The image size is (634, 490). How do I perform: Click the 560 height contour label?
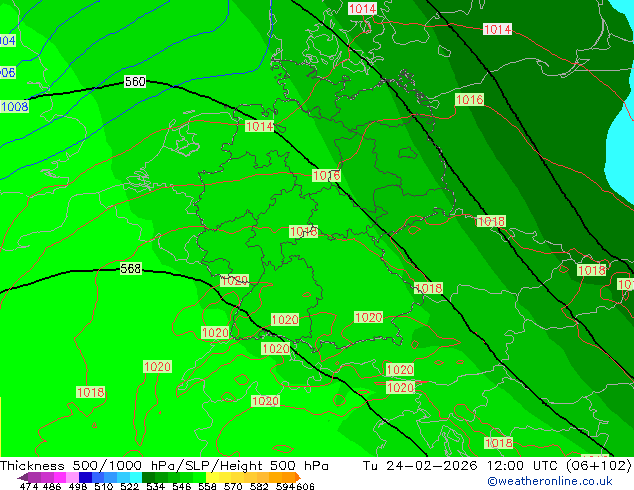point(135,82)
